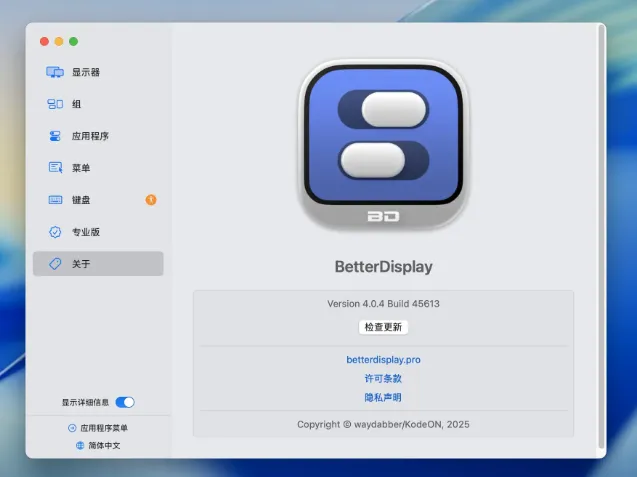The width and height of the screenshot is (637, 477).
Task: Close the window with the red button
Action: pyautogui.click(x=45, y=41)
